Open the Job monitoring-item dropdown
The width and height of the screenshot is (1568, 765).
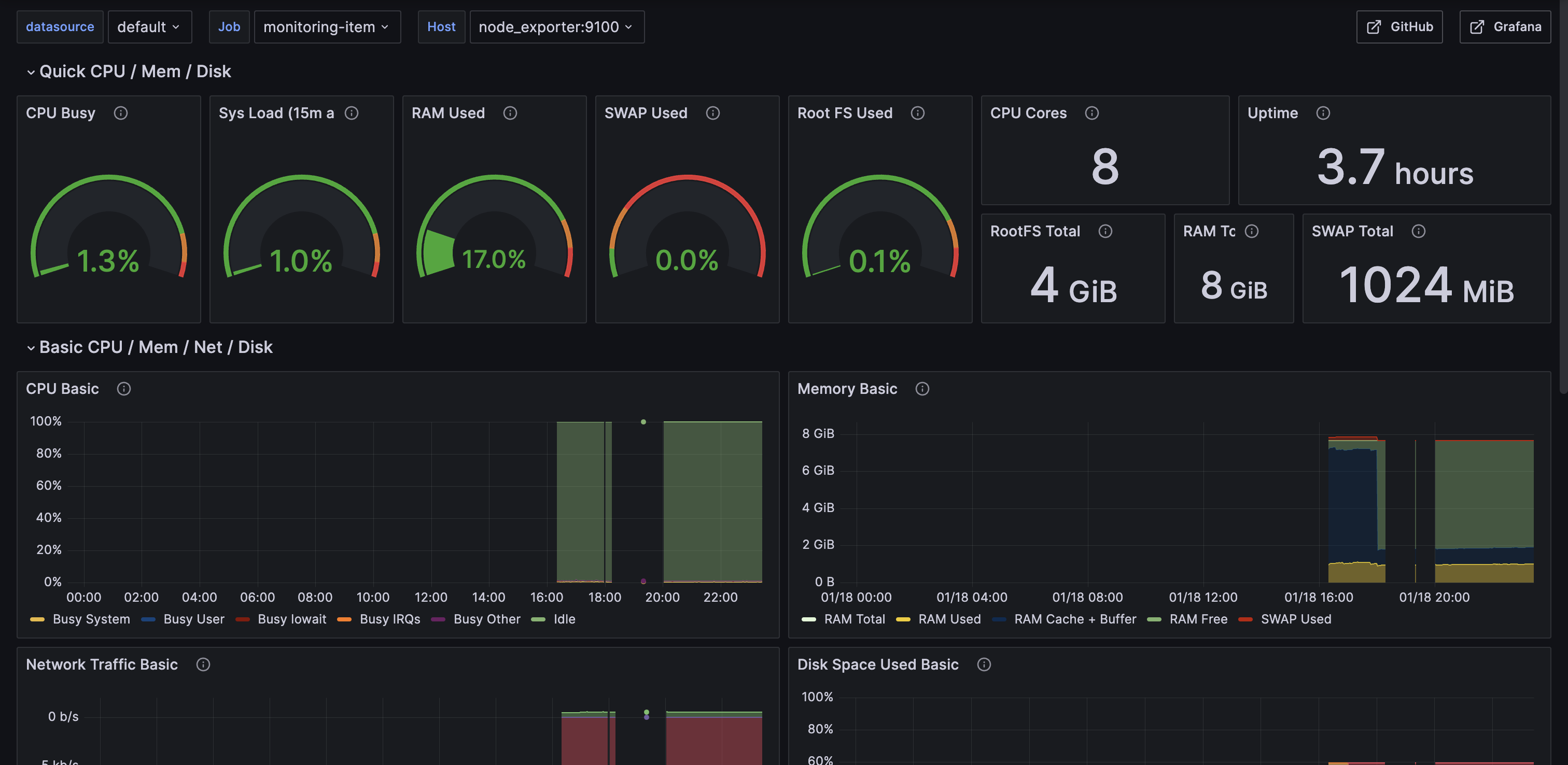[327, 27]
